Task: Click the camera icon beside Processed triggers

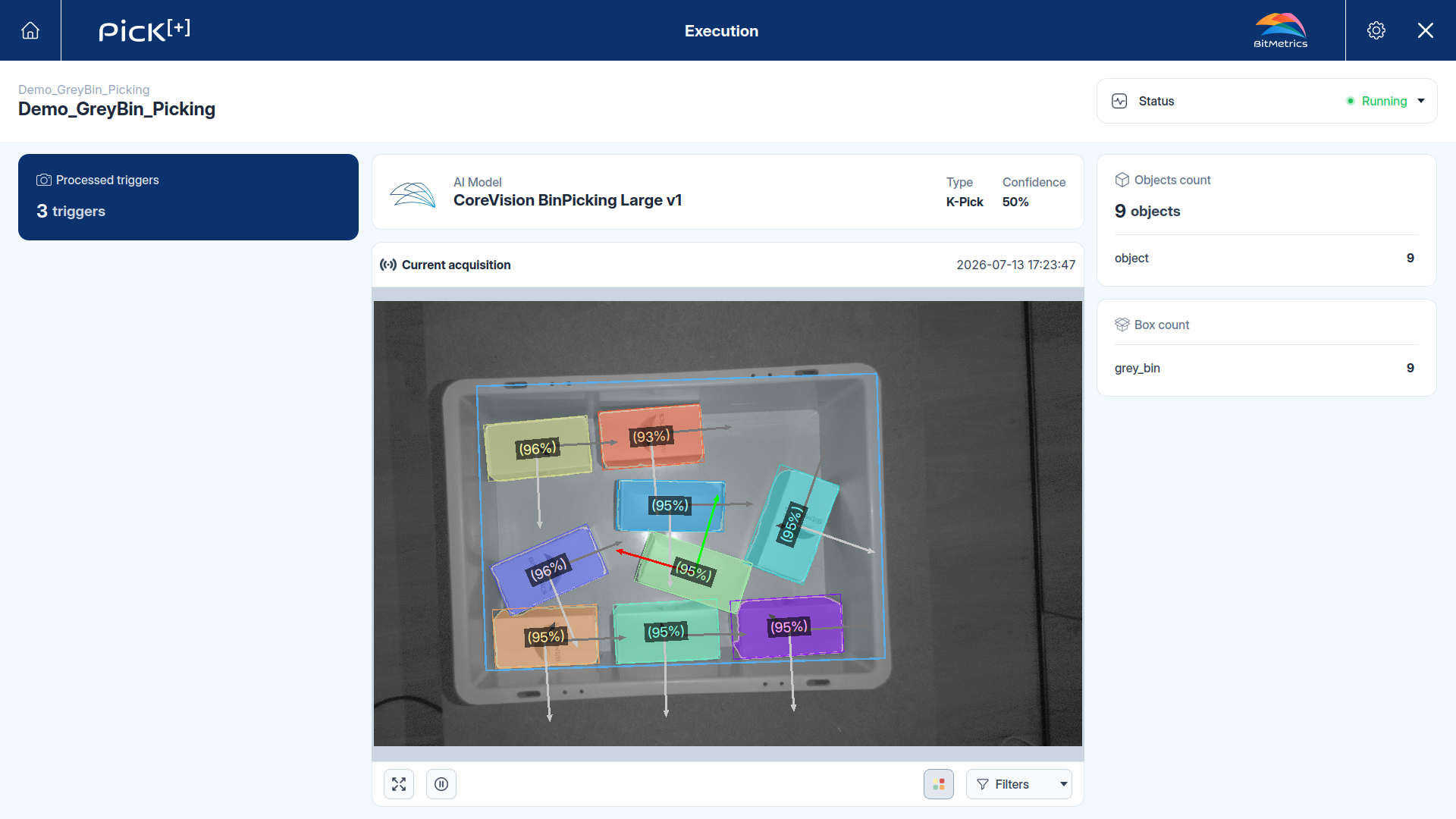Action: pos(44,180)
